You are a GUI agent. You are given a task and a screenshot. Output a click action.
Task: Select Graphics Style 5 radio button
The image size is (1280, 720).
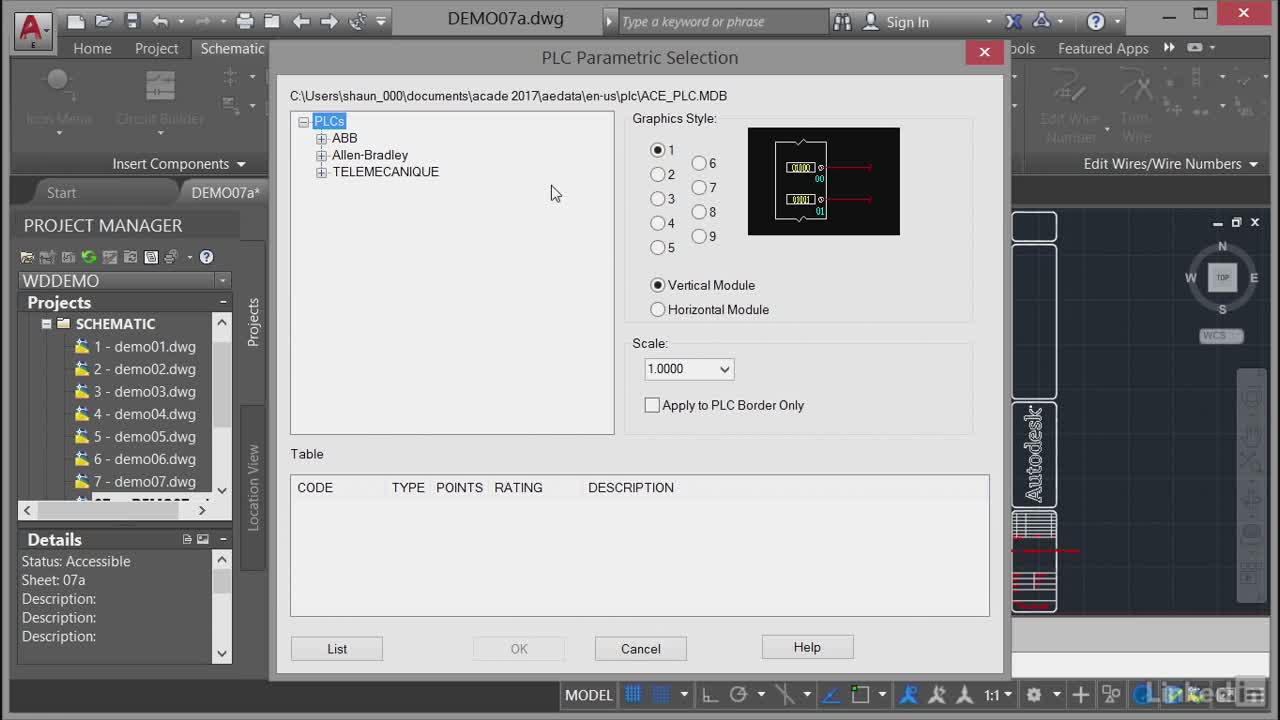coord(658,247)
